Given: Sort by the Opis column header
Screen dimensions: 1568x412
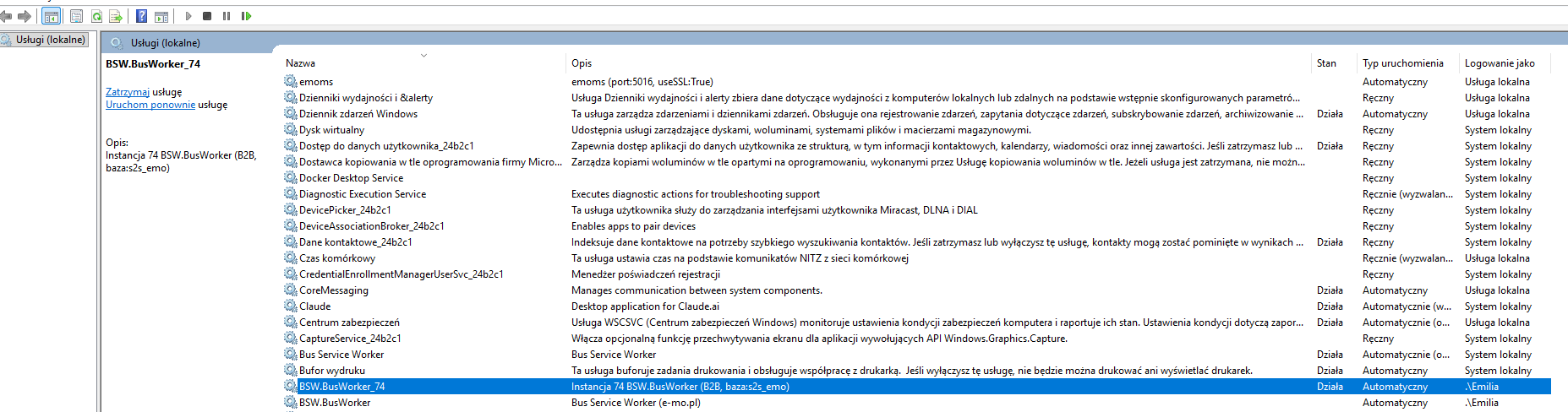Looking at the screenshot, I should coord(582,63).
